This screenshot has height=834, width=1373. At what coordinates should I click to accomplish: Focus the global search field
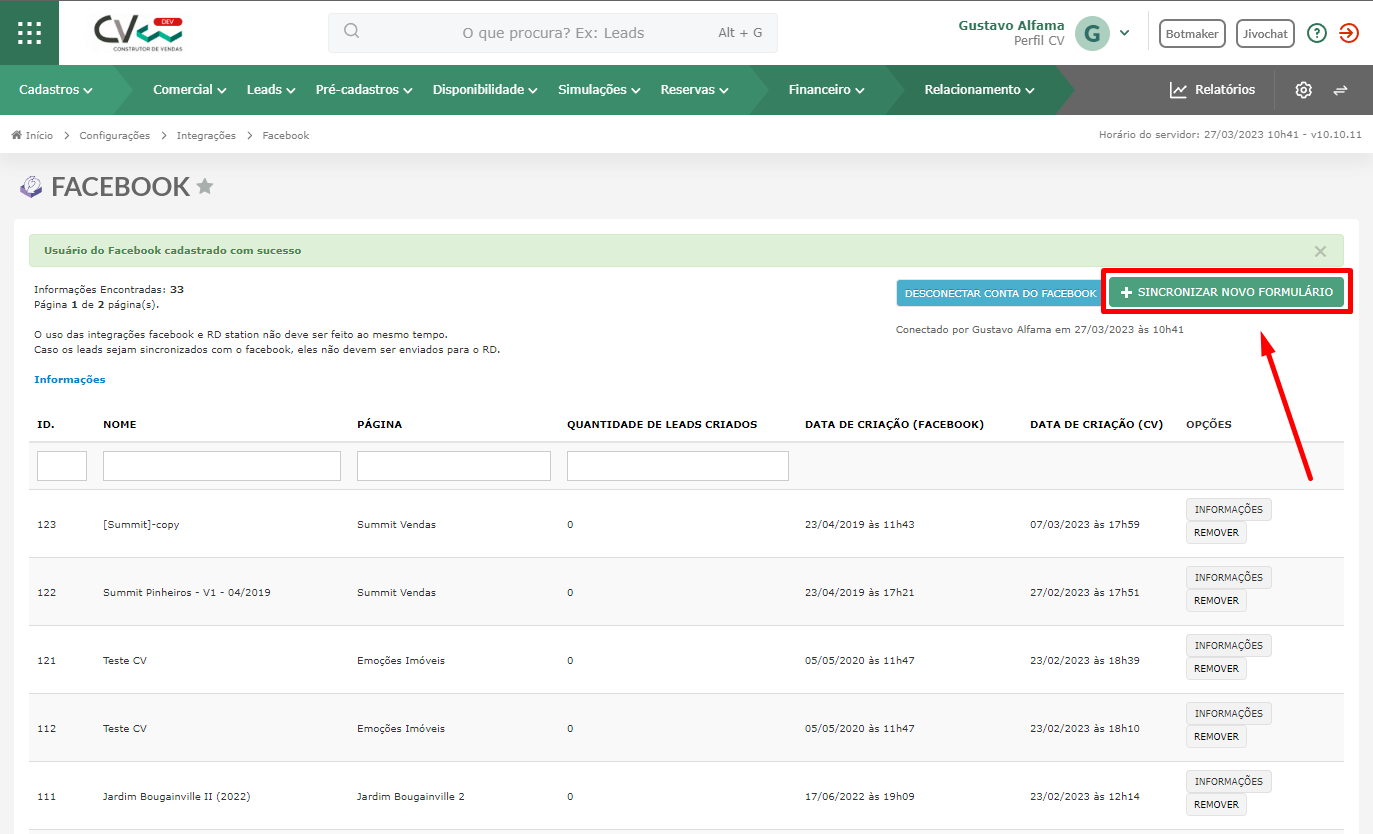click(553, 33)
